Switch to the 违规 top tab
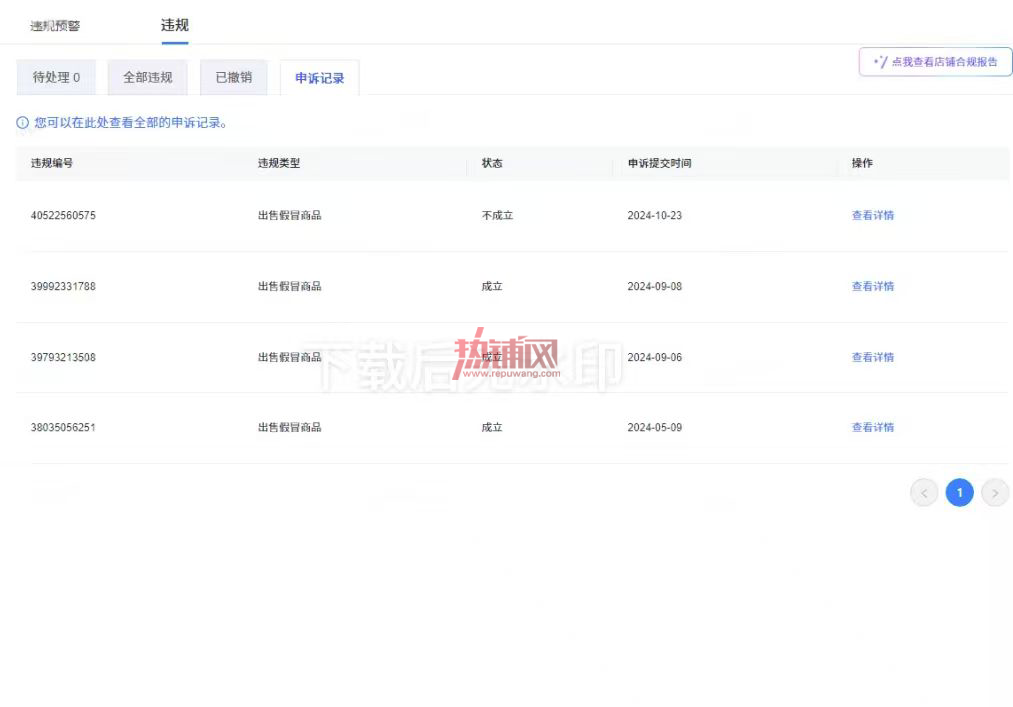Screen dimensions: 1013x707 pyautogui.click(x=174, y=25)
